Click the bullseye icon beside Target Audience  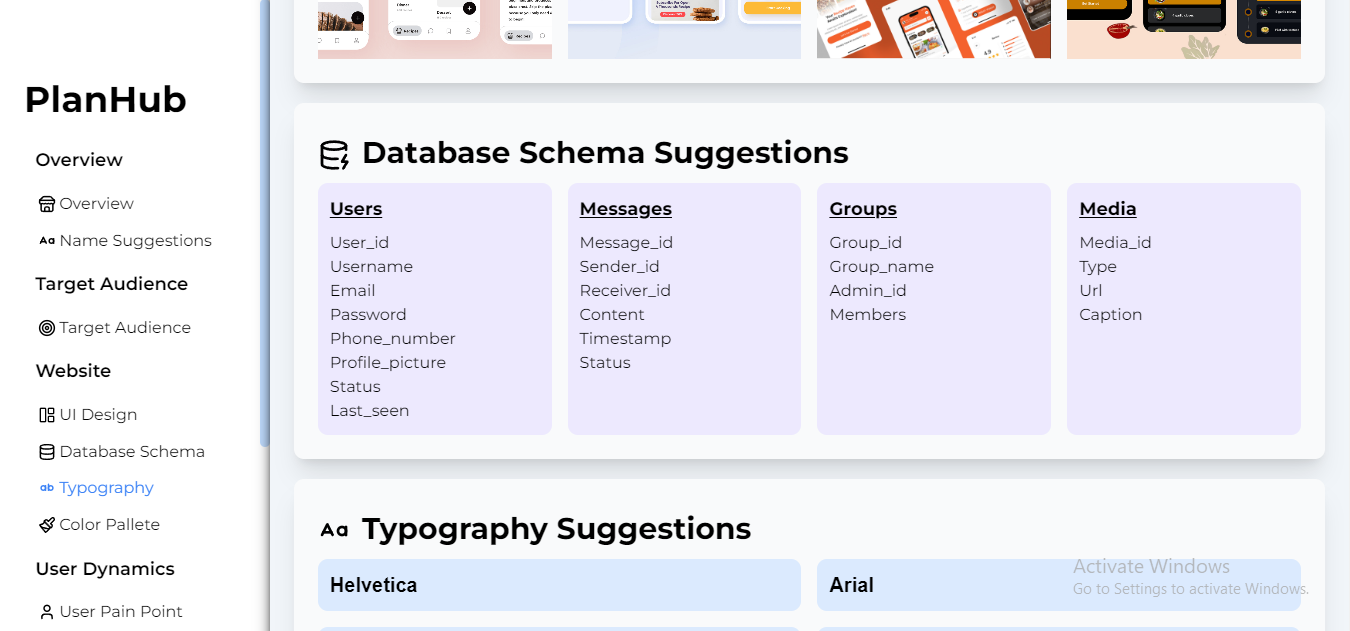47,328
